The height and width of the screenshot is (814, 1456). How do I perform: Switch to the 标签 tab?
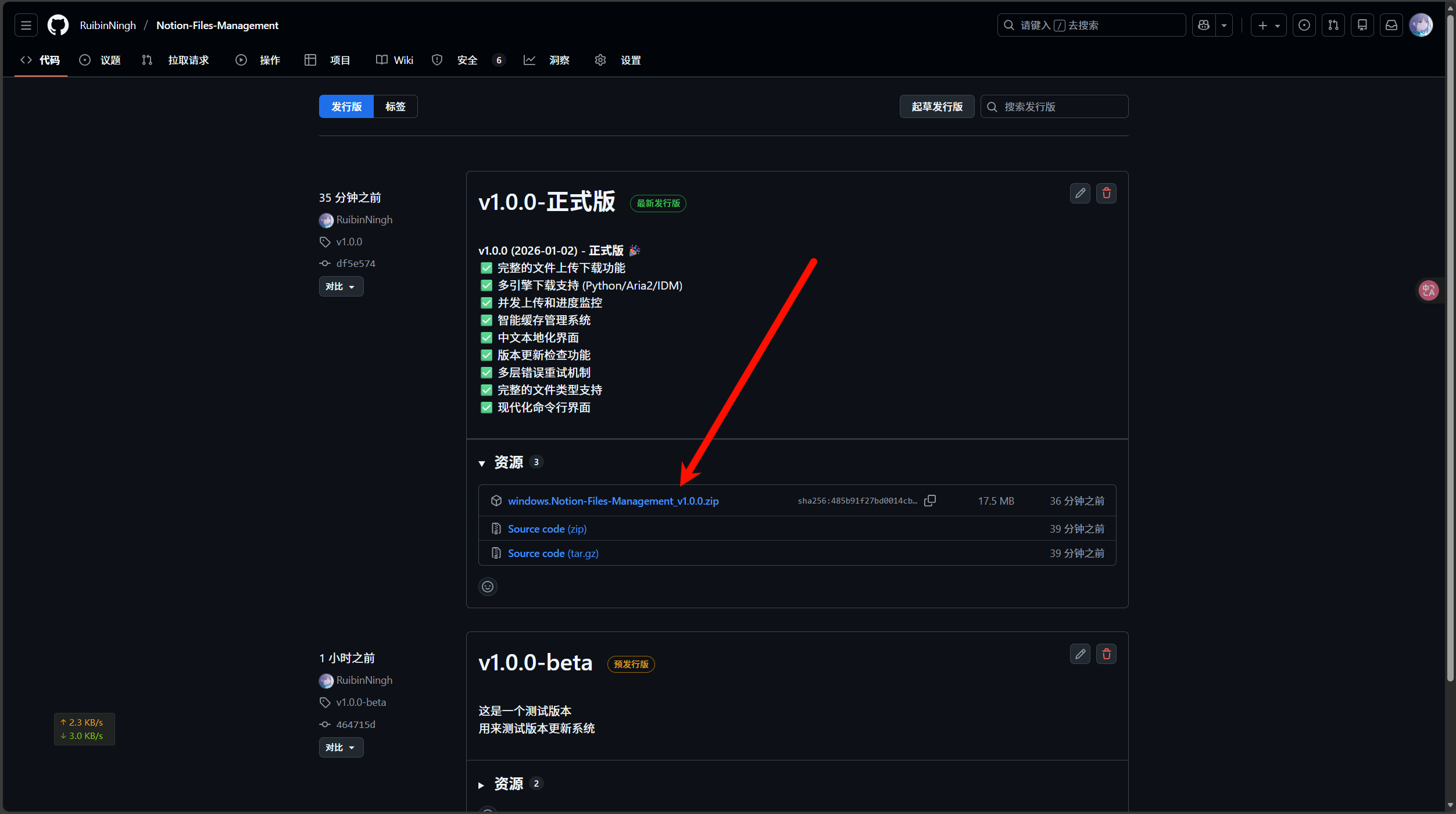point(395,106)
